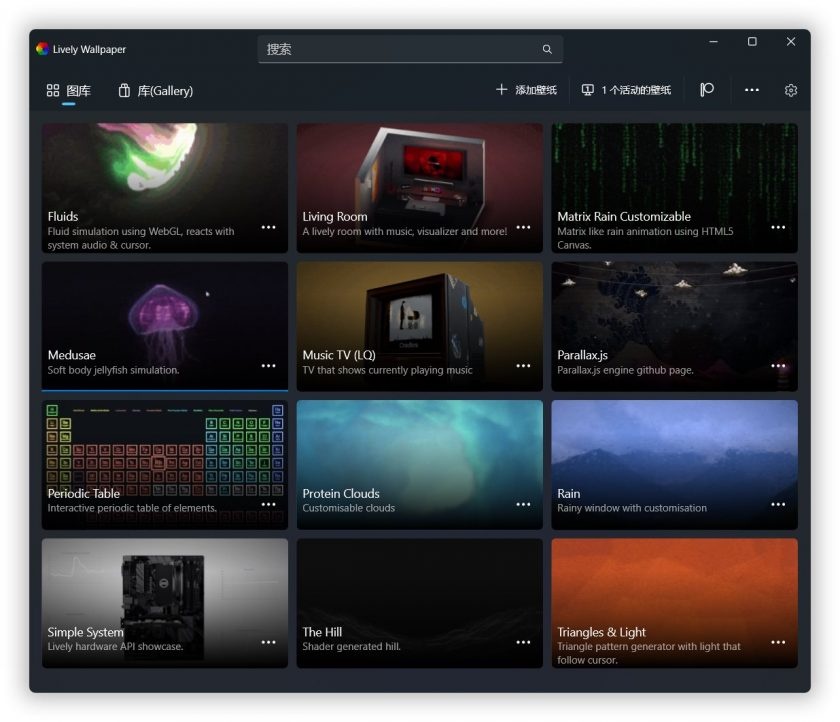Open the toolbar three-dots overflow menu

(752, 90)
